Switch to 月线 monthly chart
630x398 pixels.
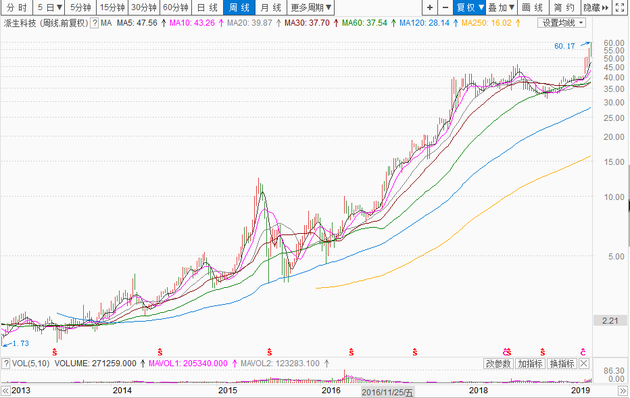click(x=271, y=7)
